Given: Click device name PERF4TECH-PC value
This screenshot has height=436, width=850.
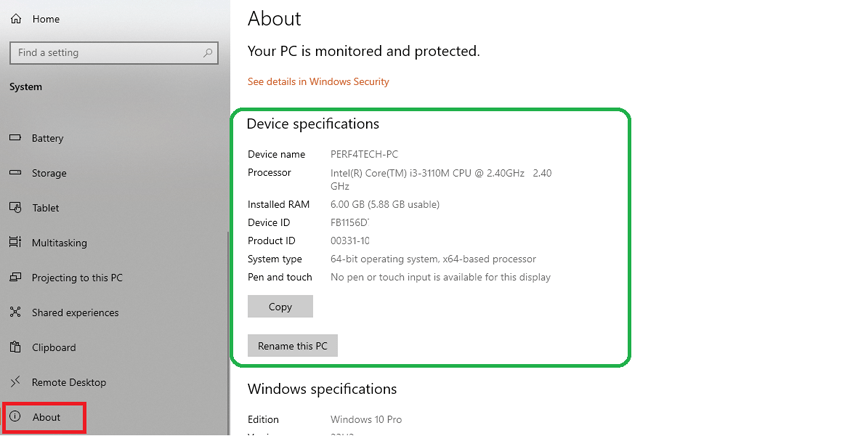Looking at the screenshot, I should 364,155.
